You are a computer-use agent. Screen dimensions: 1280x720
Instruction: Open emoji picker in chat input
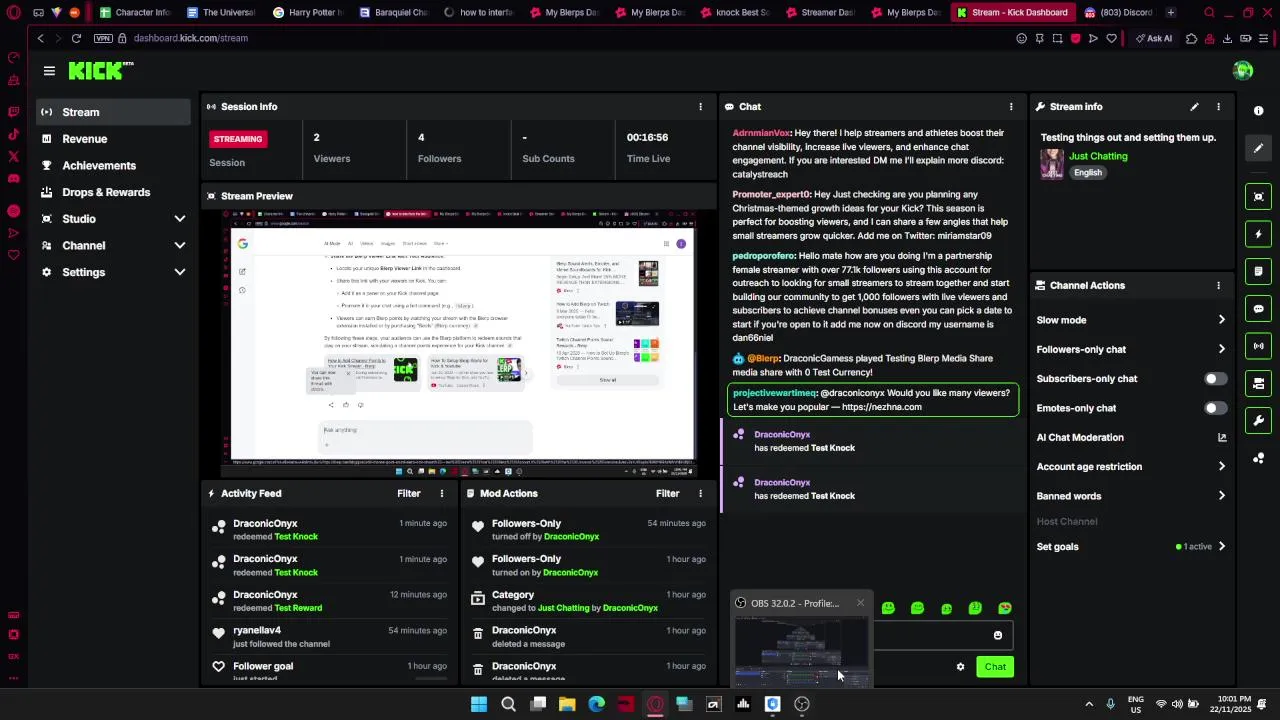click(x=997, y=635)
